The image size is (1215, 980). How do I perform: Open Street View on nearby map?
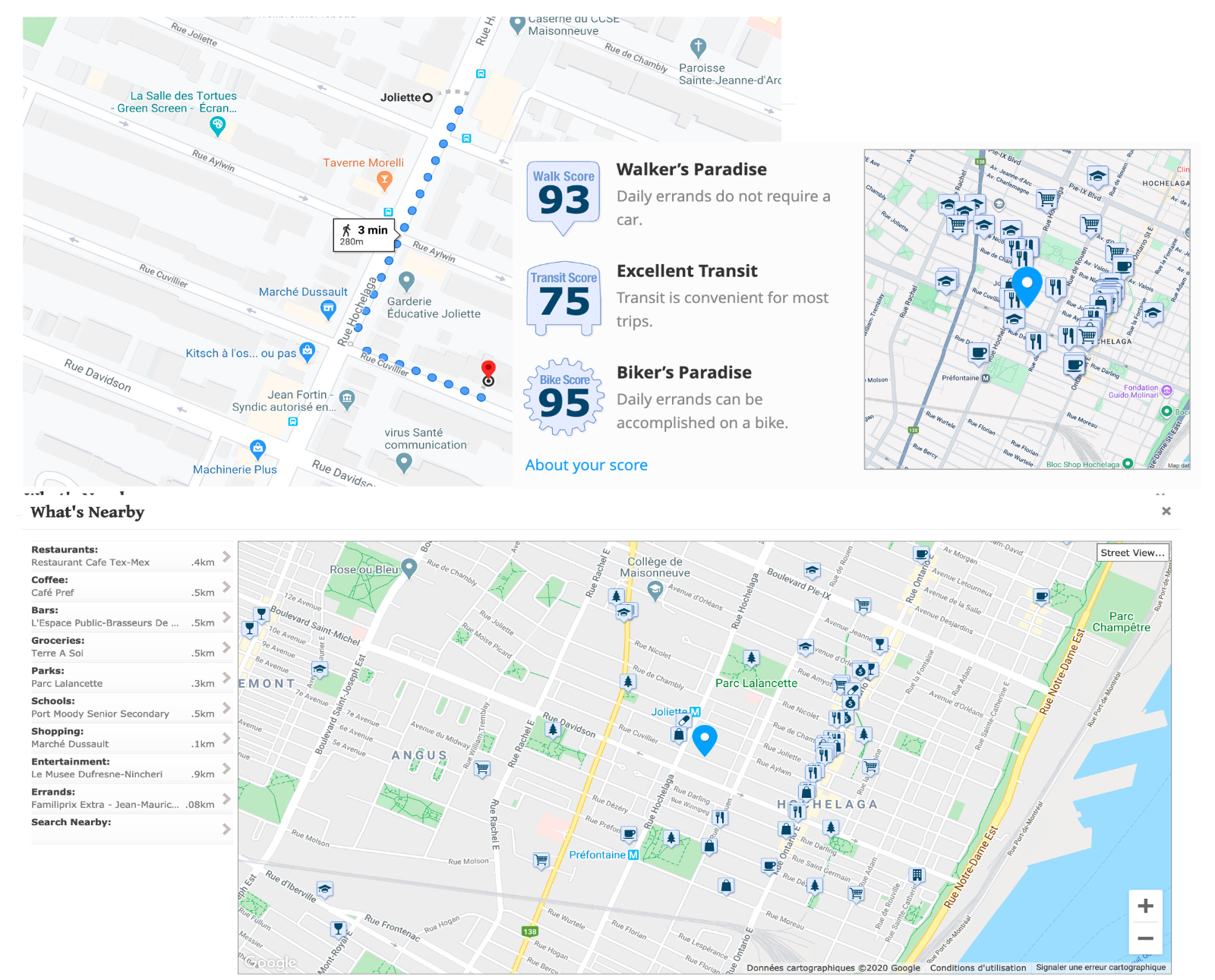pos(1132,553)
